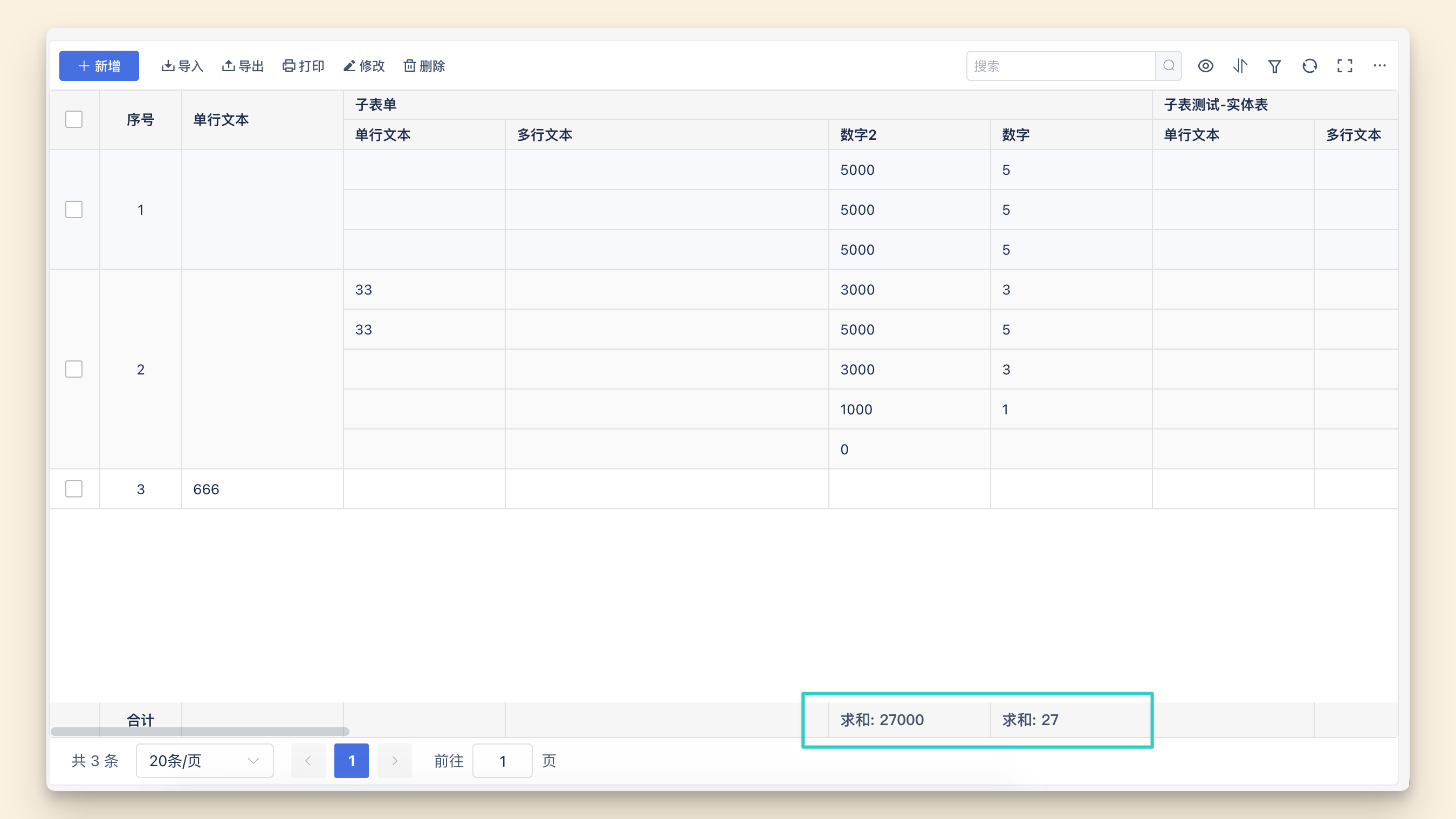Image resolution: width=1456 pixels, height=819 pixels.
Task: Click the Import (导入) toolbar button
Action: (182, 66)
